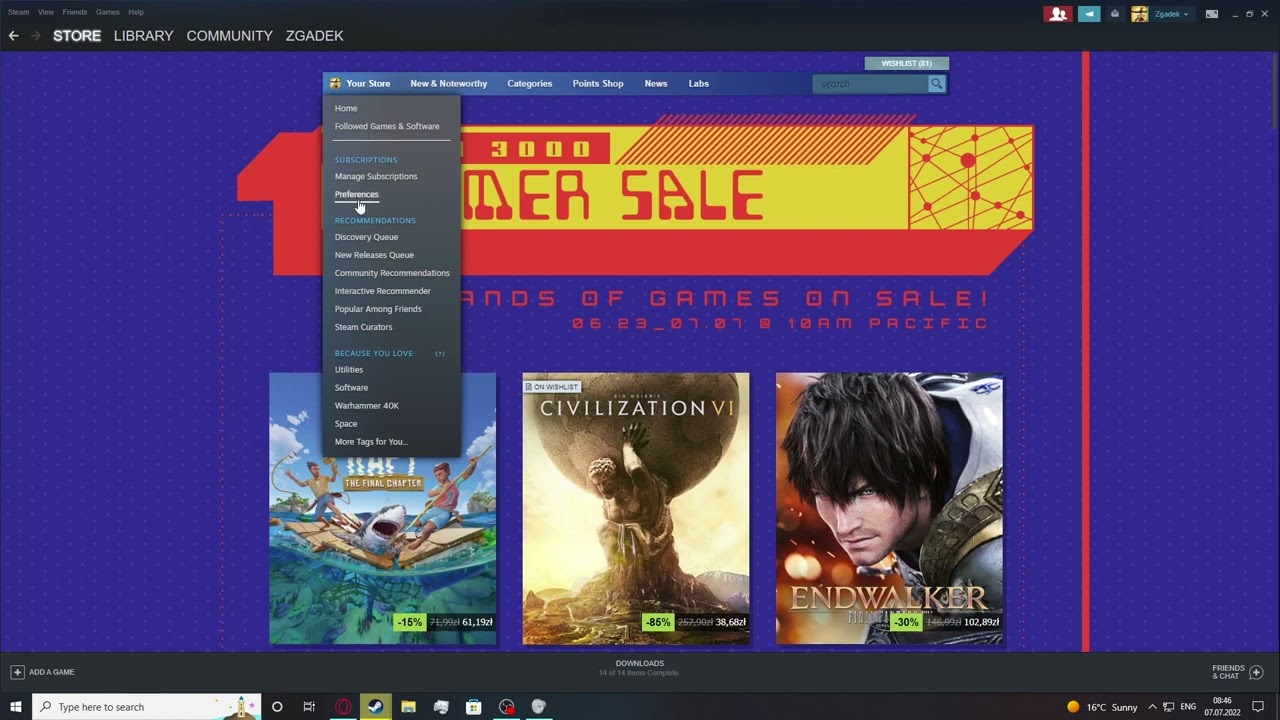The height and width of the screenshot is (720, 1280).
Task: Click the Zgadek profile avatar
Action: click(1139, 14)
